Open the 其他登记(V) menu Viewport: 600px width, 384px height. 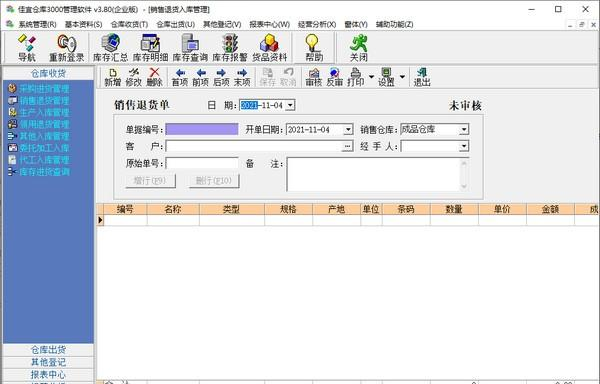click(222, 24)
